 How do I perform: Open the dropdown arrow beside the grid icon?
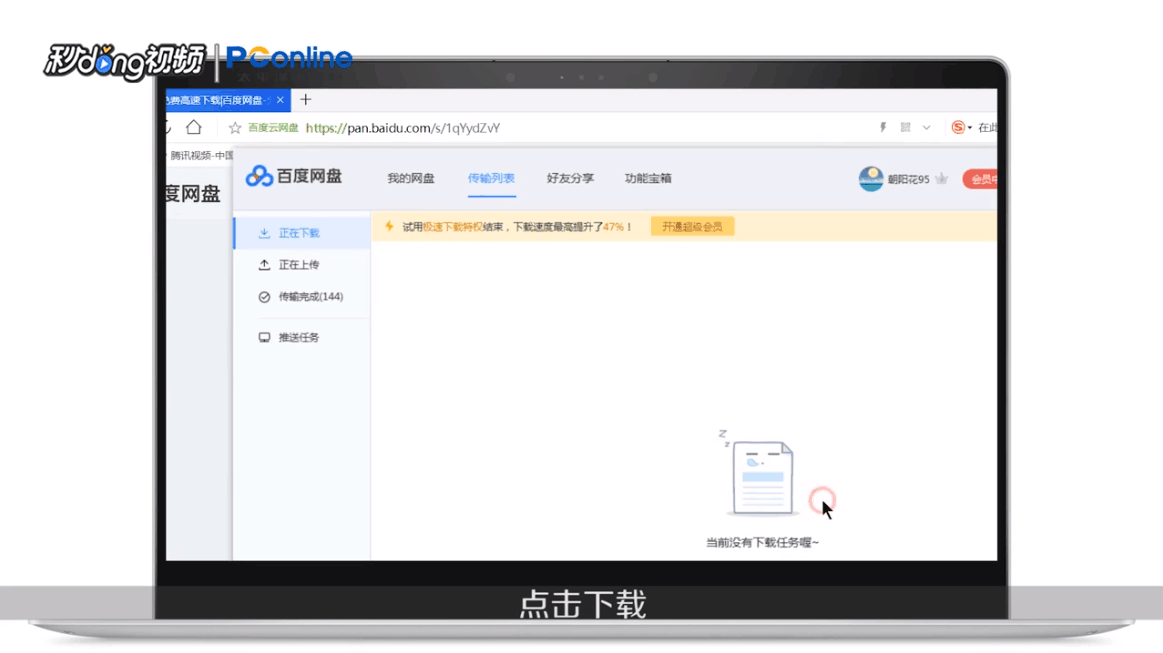pyautogui.click(x=926, y=127)
